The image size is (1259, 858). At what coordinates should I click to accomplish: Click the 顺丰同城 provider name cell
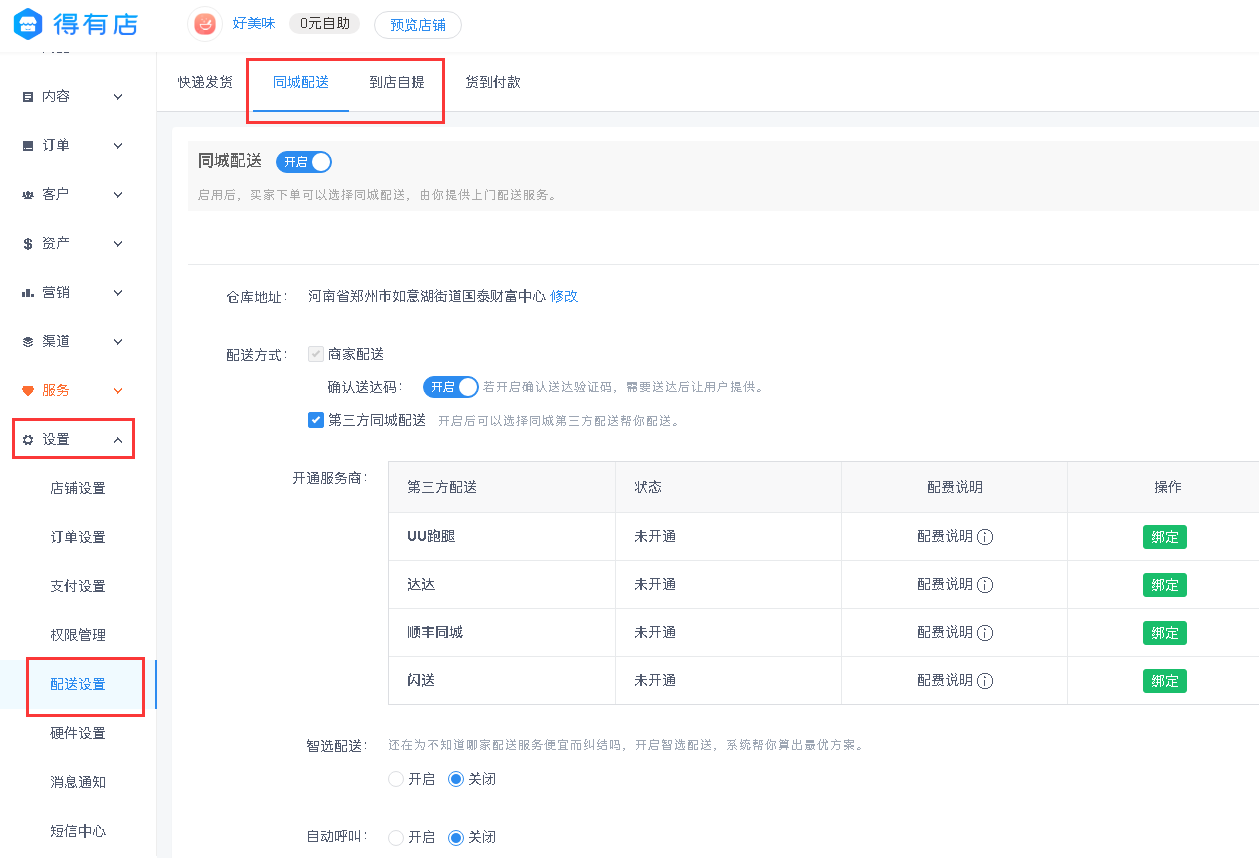[x=502, y=633]
